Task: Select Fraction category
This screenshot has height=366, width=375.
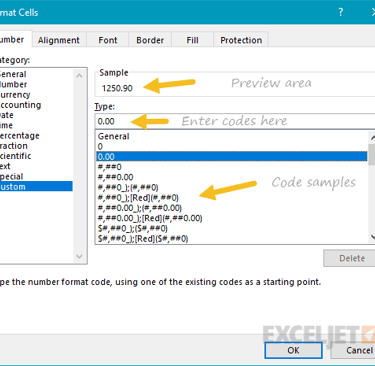Action: click(36, 146)
